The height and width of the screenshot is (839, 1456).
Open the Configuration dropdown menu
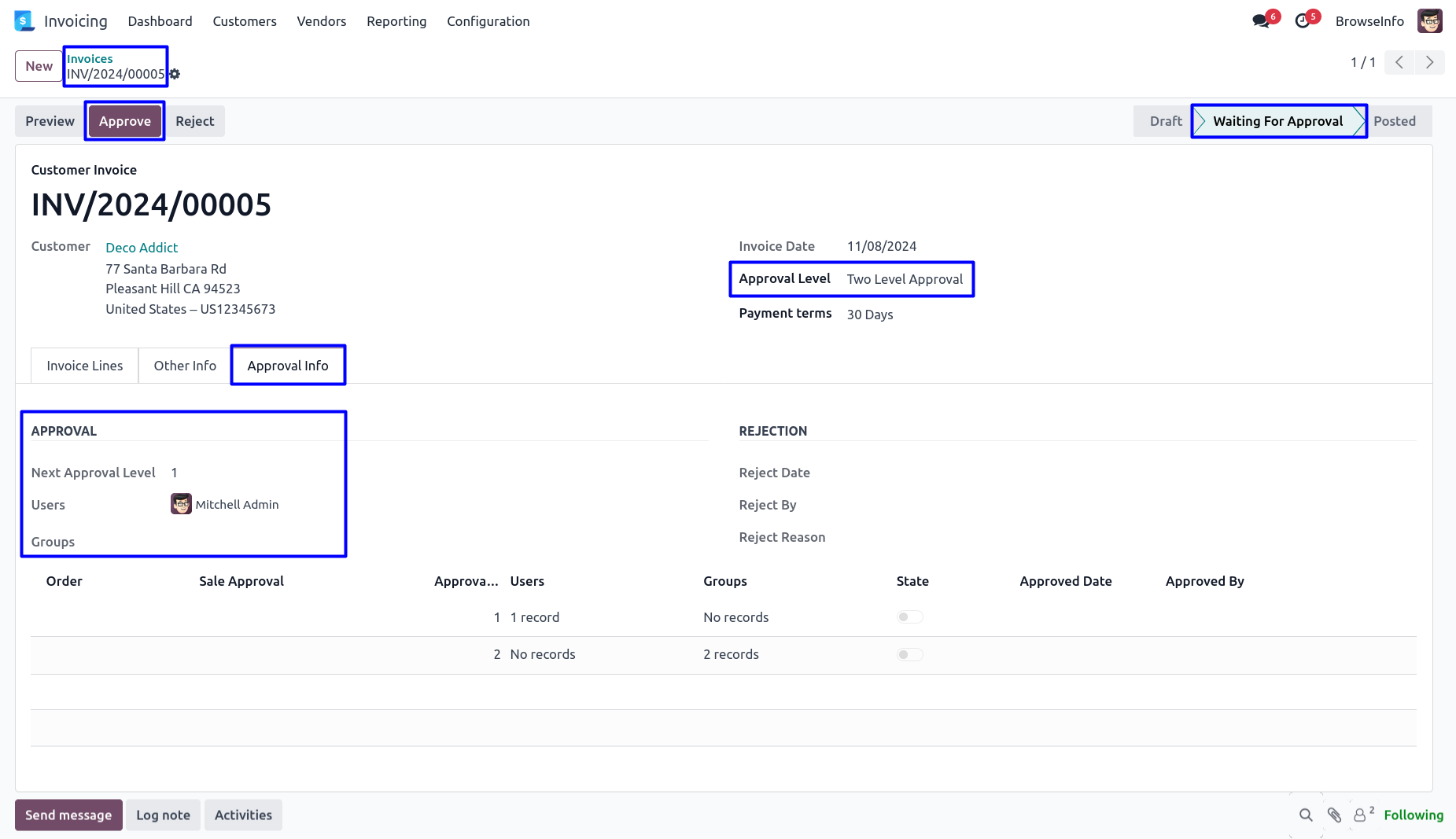pyautogui.click(x=488, y=21)
